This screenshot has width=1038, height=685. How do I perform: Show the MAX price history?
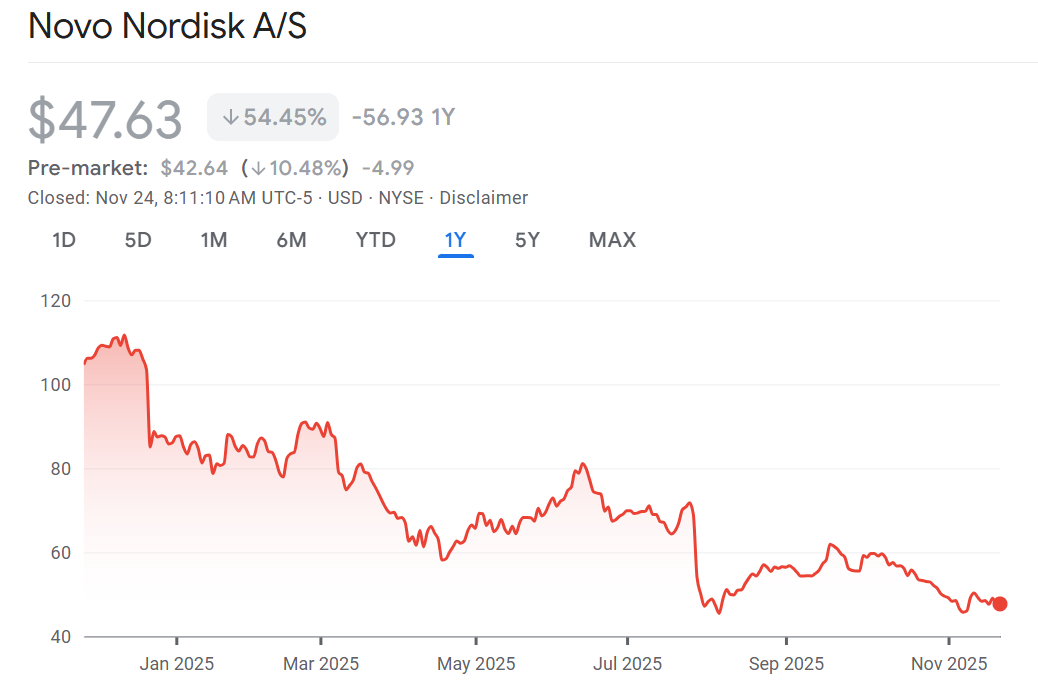tap(612, 240)
